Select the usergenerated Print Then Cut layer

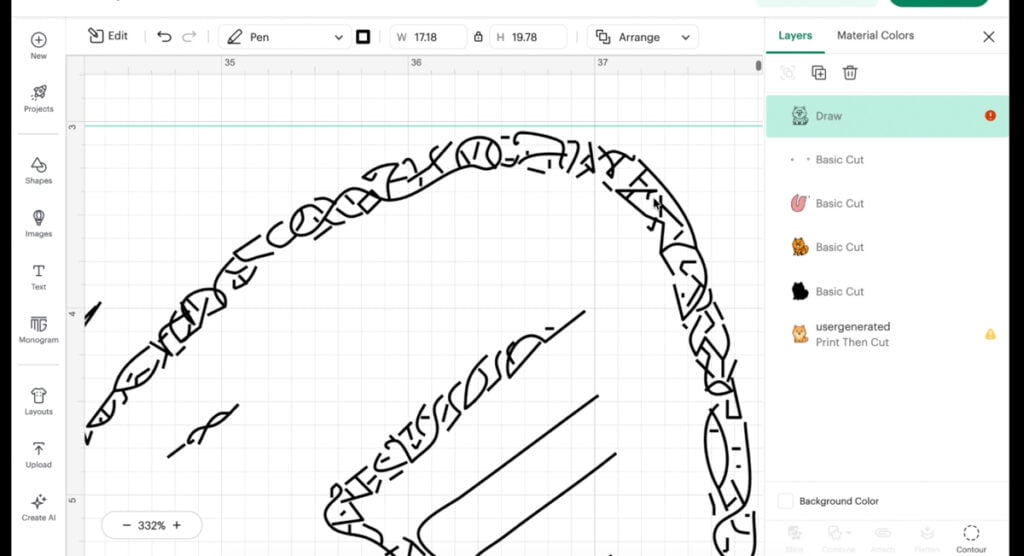point(887,335)
